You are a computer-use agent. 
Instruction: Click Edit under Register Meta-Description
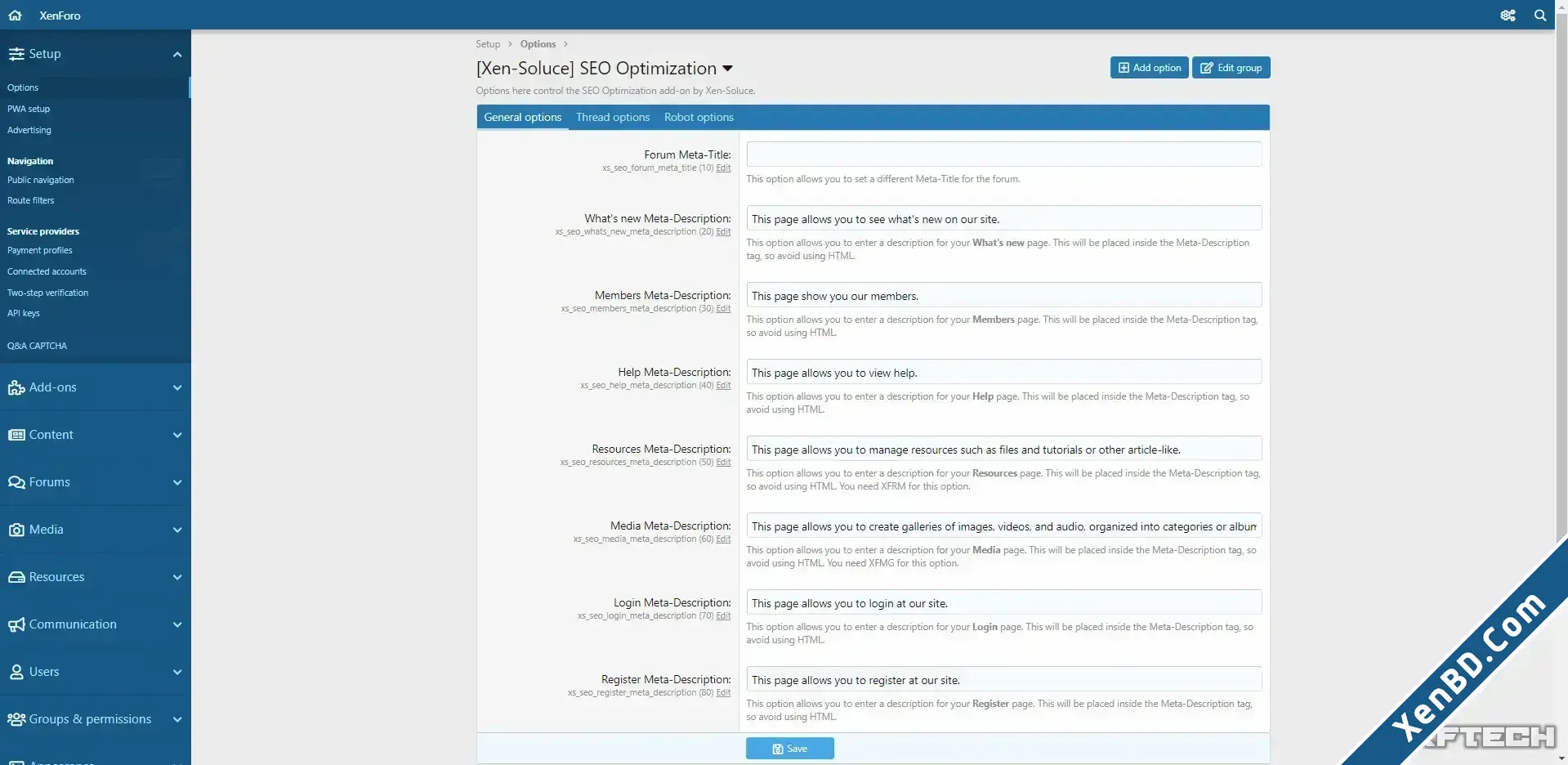723,693
